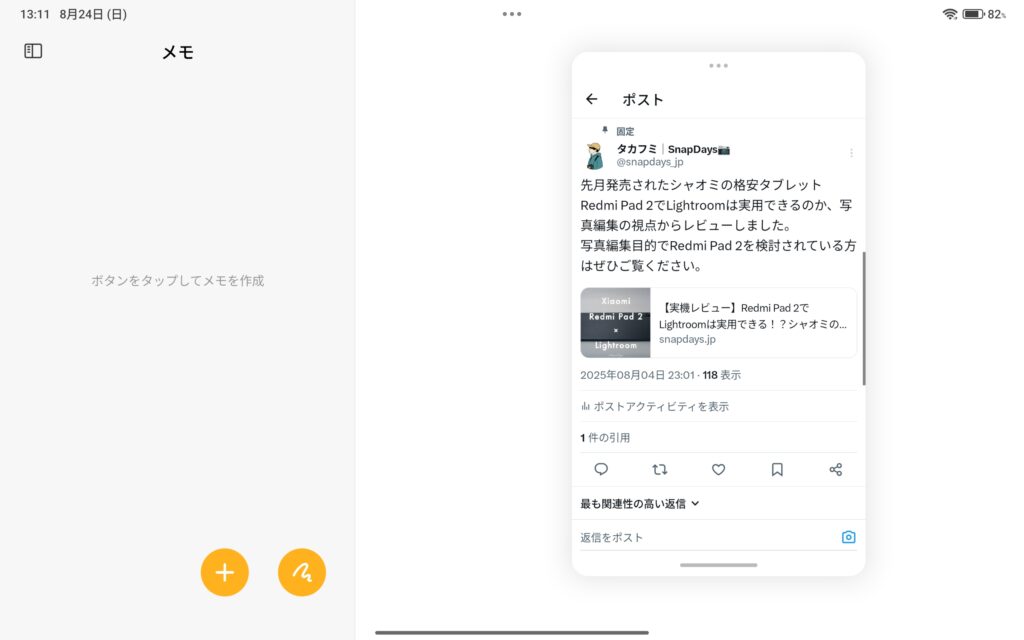1024x640 pixels.
Task: Tap the floating window handle dots
Action: 718,64
